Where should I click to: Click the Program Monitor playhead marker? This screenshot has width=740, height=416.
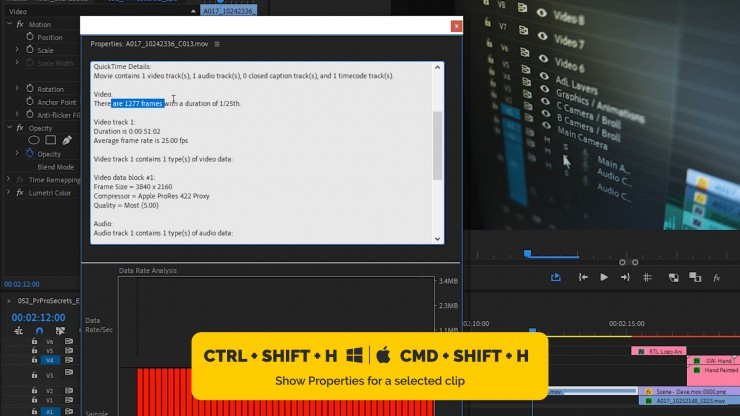tap(527, 254)
